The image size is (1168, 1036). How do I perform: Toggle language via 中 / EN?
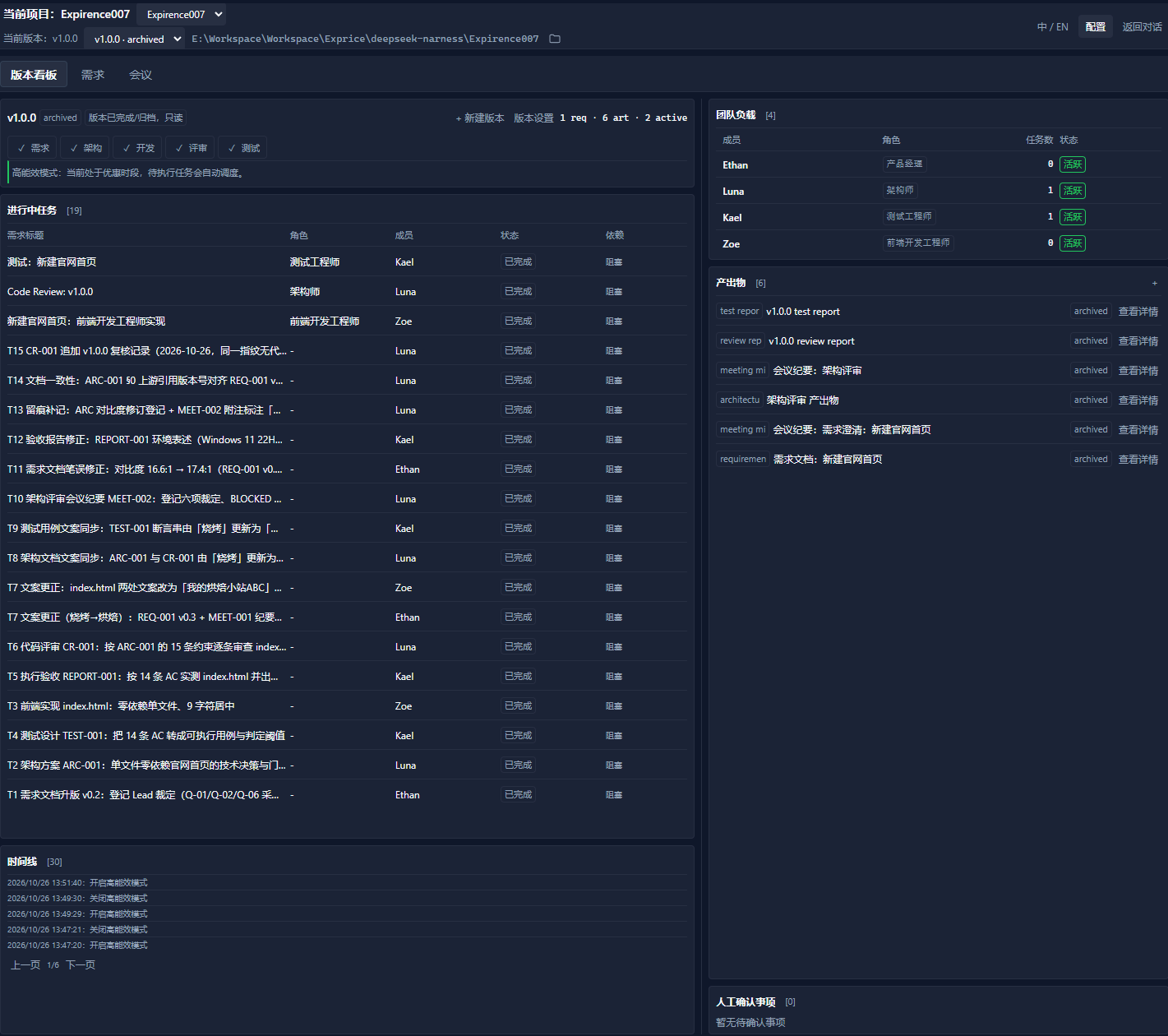point(1052,27)
